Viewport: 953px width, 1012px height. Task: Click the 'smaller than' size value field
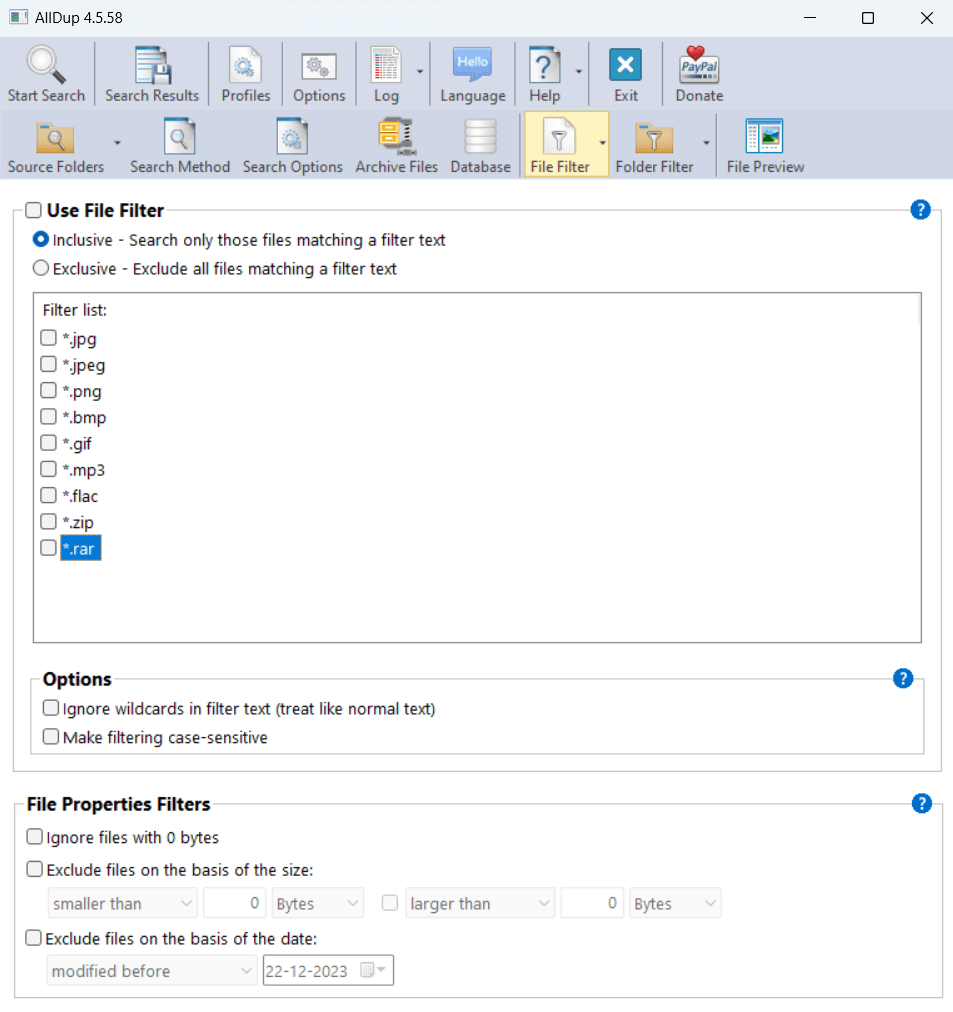click(x=234, y=903)
